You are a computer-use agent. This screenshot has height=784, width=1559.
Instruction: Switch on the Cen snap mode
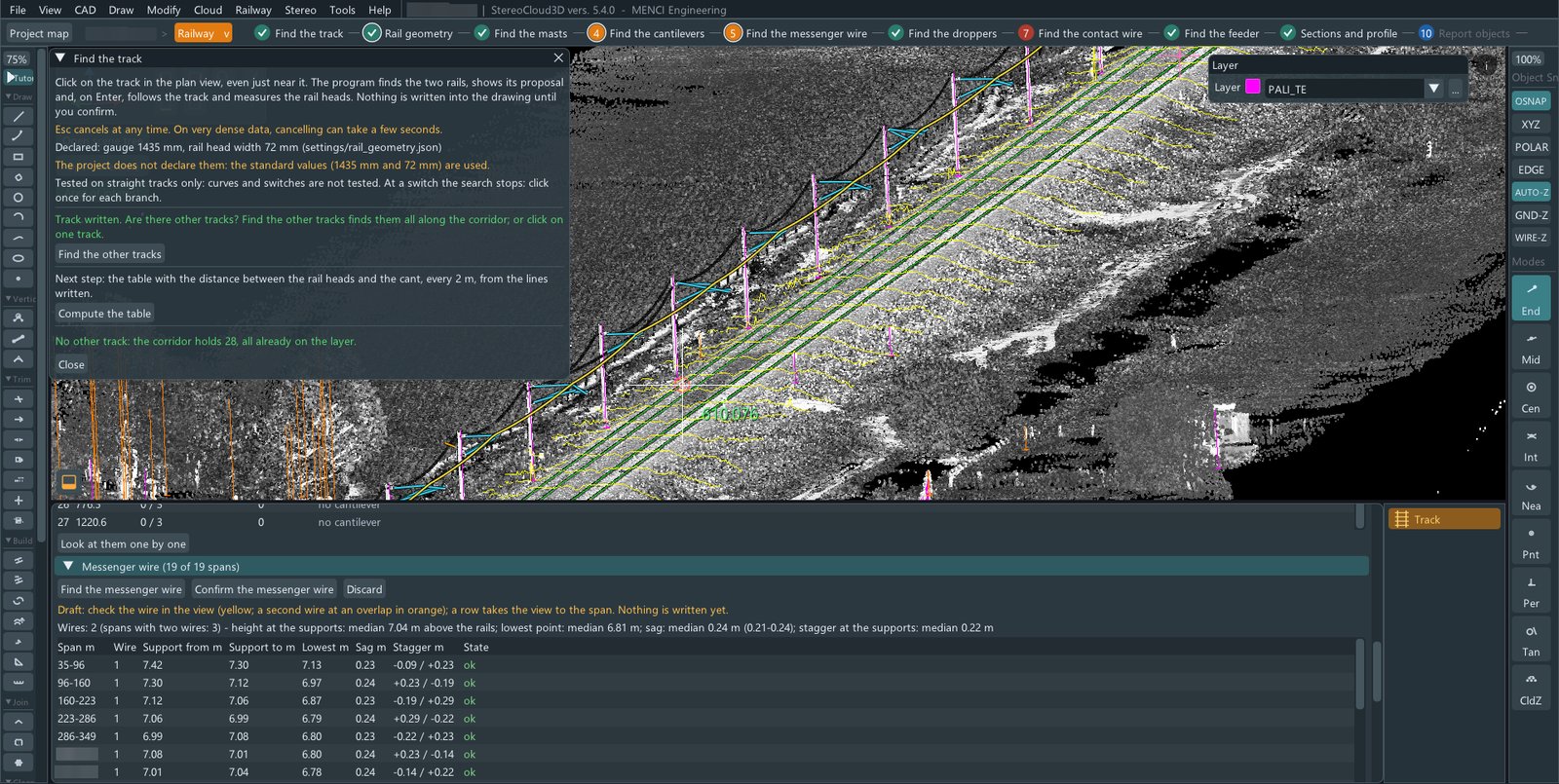(x=1531, y=395)
